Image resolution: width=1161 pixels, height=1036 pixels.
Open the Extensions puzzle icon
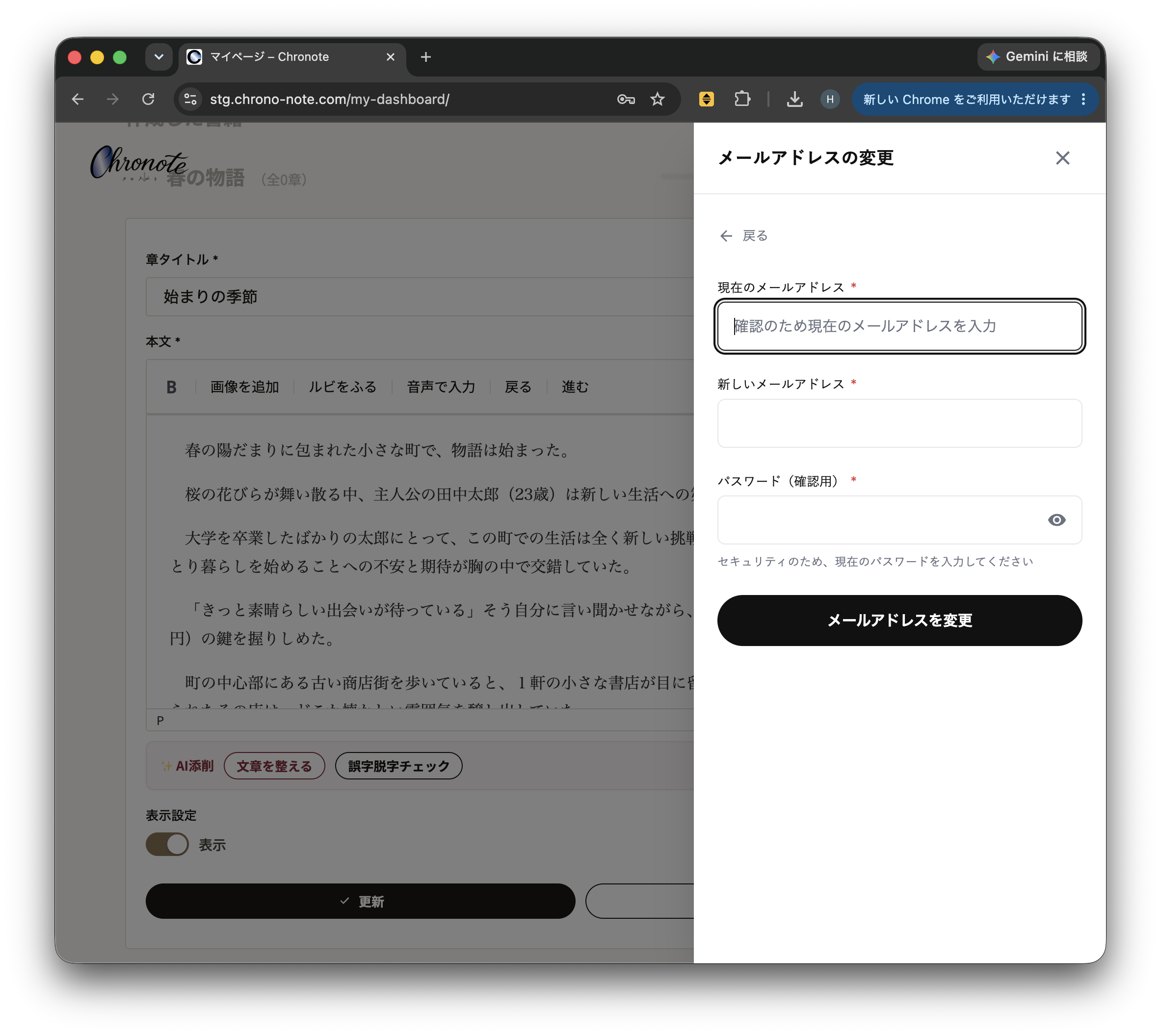[742, 99]
